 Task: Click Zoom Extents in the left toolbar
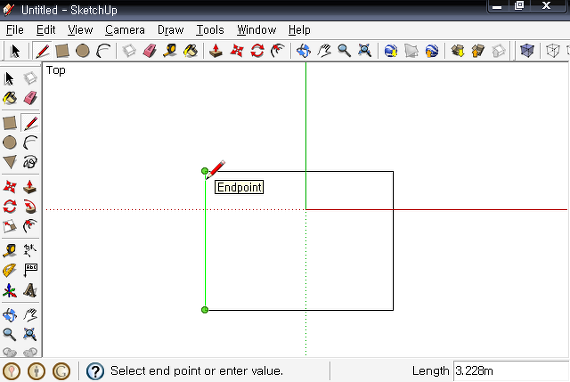[x=30, y=334]
